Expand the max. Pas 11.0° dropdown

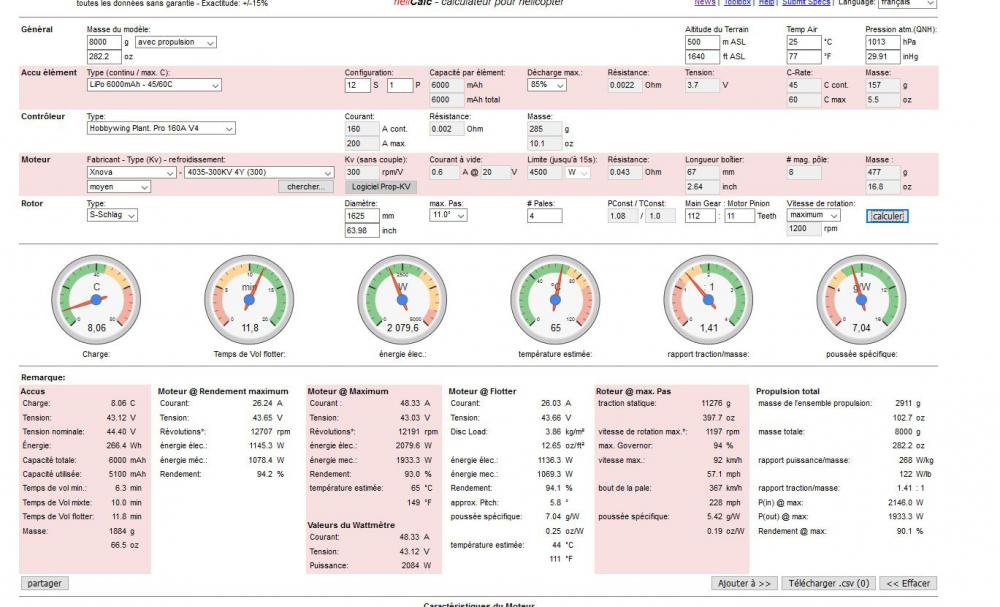point(448,216)
